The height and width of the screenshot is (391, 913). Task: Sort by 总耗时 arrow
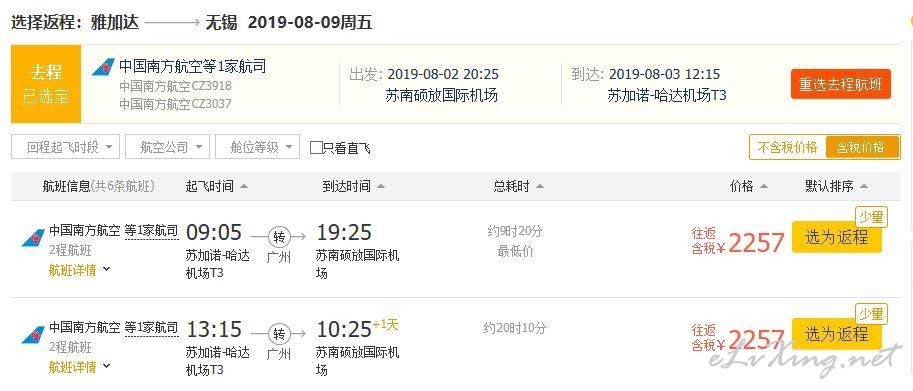(x=540, y=187)
